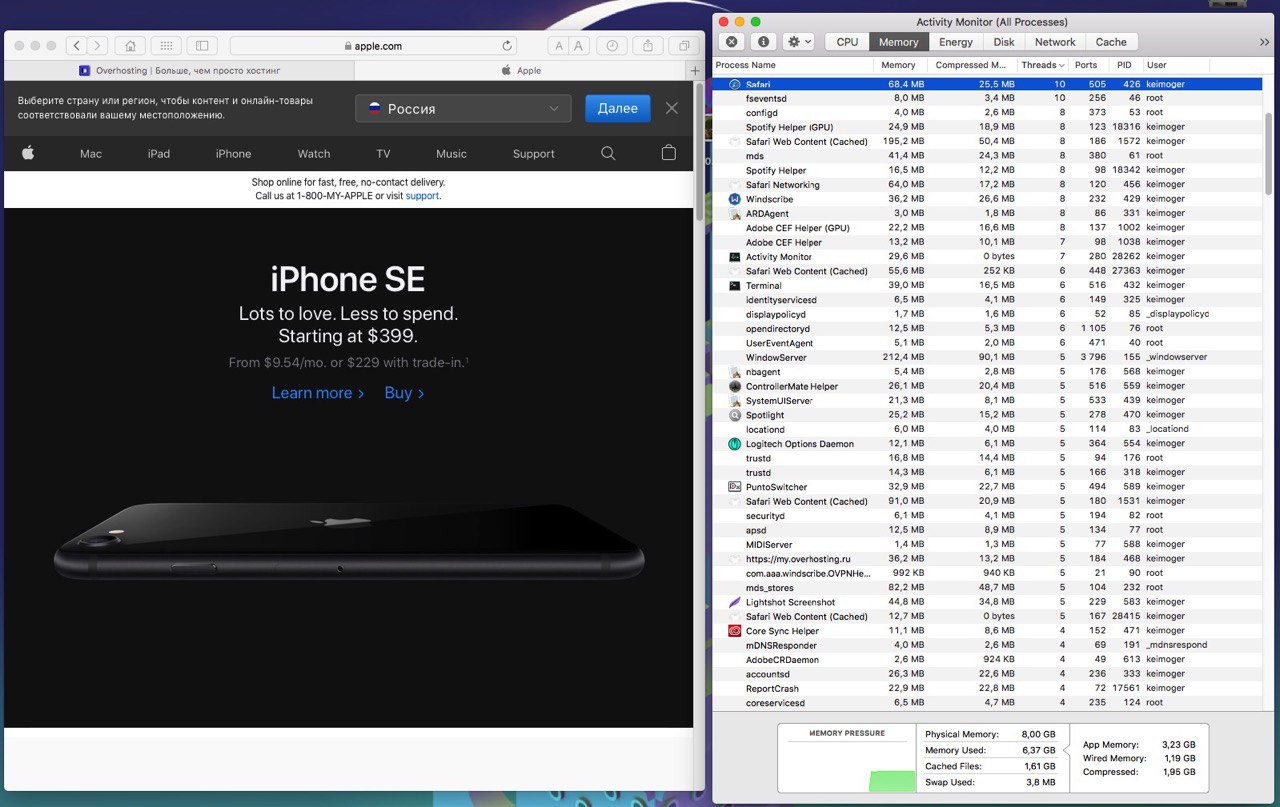
Task: Select Logitech Options Daemon row
Action: pos(988,444)
